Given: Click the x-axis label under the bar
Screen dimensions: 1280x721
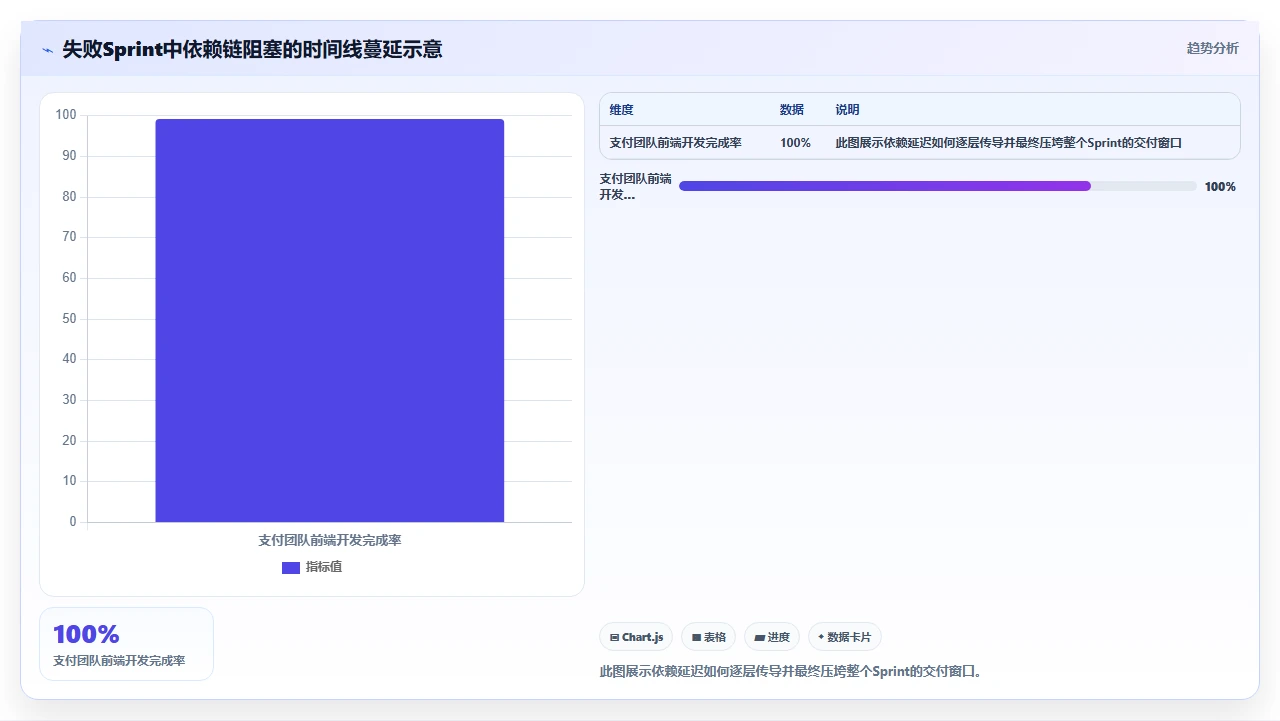Looking at the screenshot, I should pyautogui.click(x=330, y=540).
